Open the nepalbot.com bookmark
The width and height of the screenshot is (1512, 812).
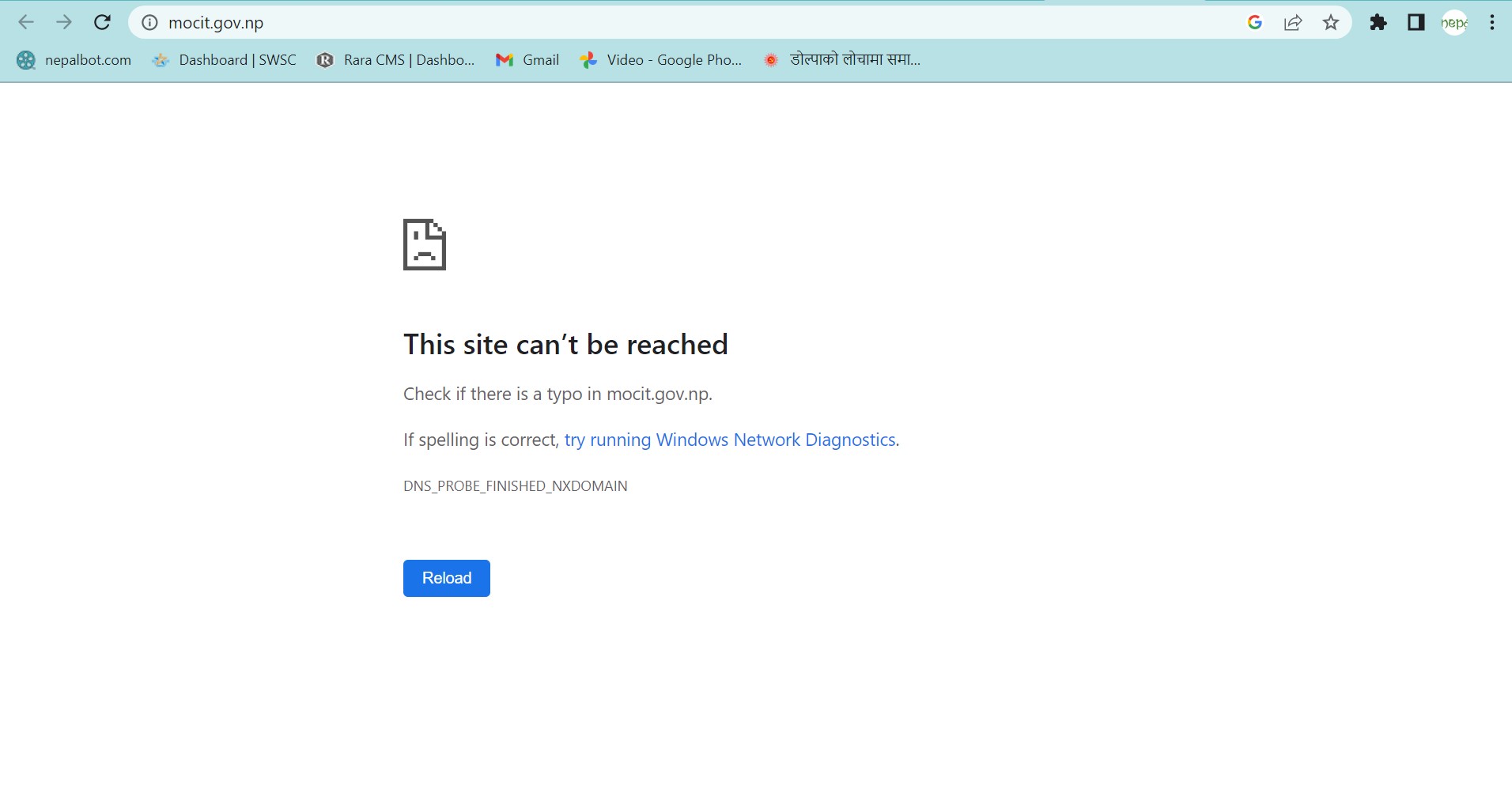click(x=74, y=60)
